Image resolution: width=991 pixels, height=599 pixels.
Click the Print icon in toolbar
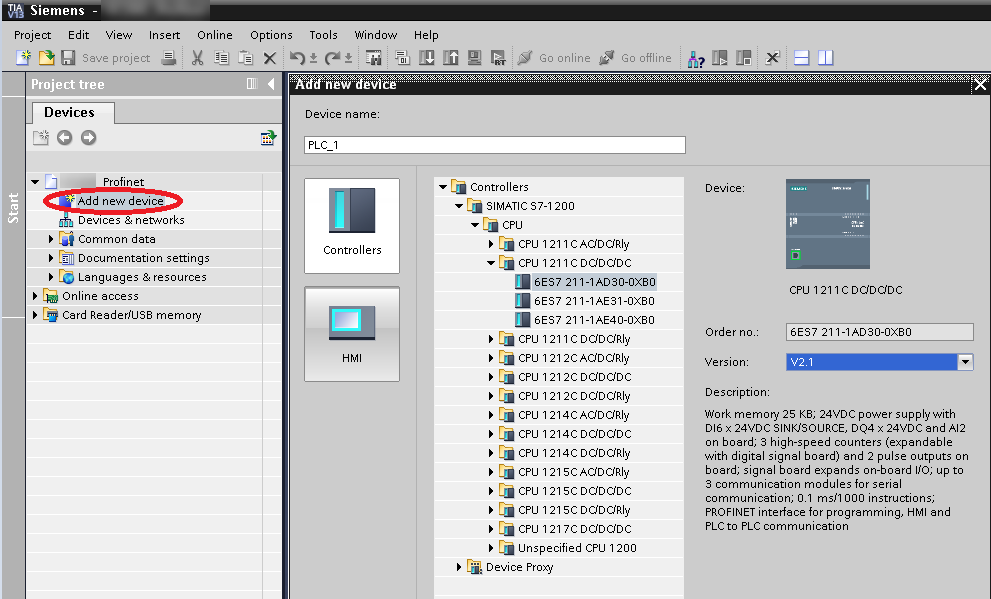[169, 58]
